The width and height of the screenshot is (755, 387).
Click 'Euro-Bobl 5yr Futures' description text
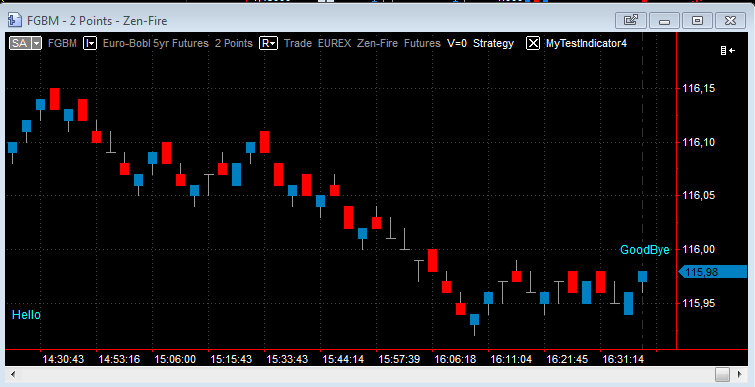pyautogui.click(x=156, y=43)
